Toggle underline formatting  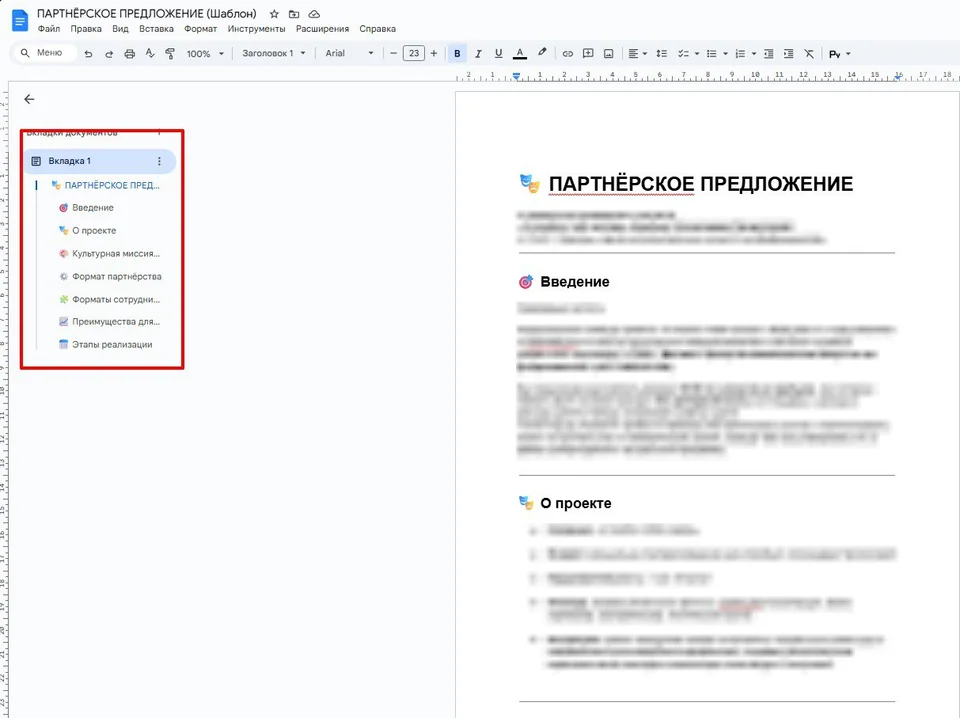tap(498, 54)
